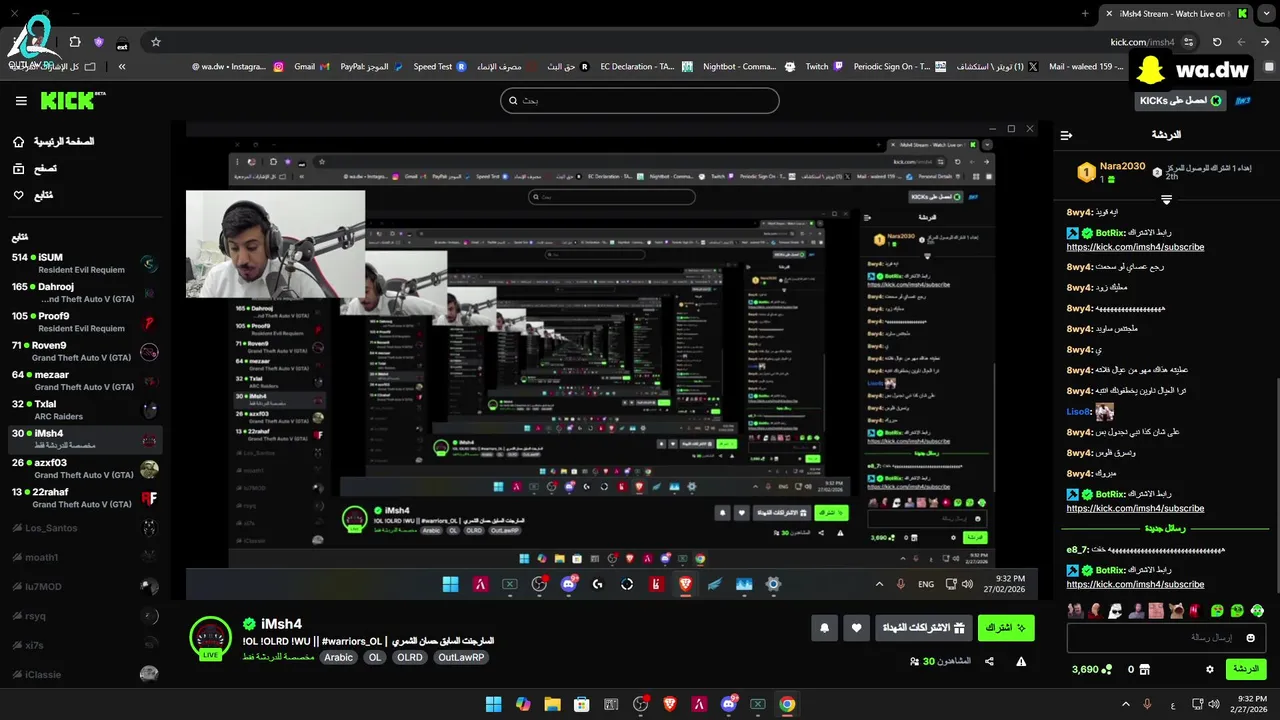Image resolution: width=1280 pixels, height=720 pixels.
Task: Open the top BotRix subscribe link
Action: click(x=1135, y=247)
